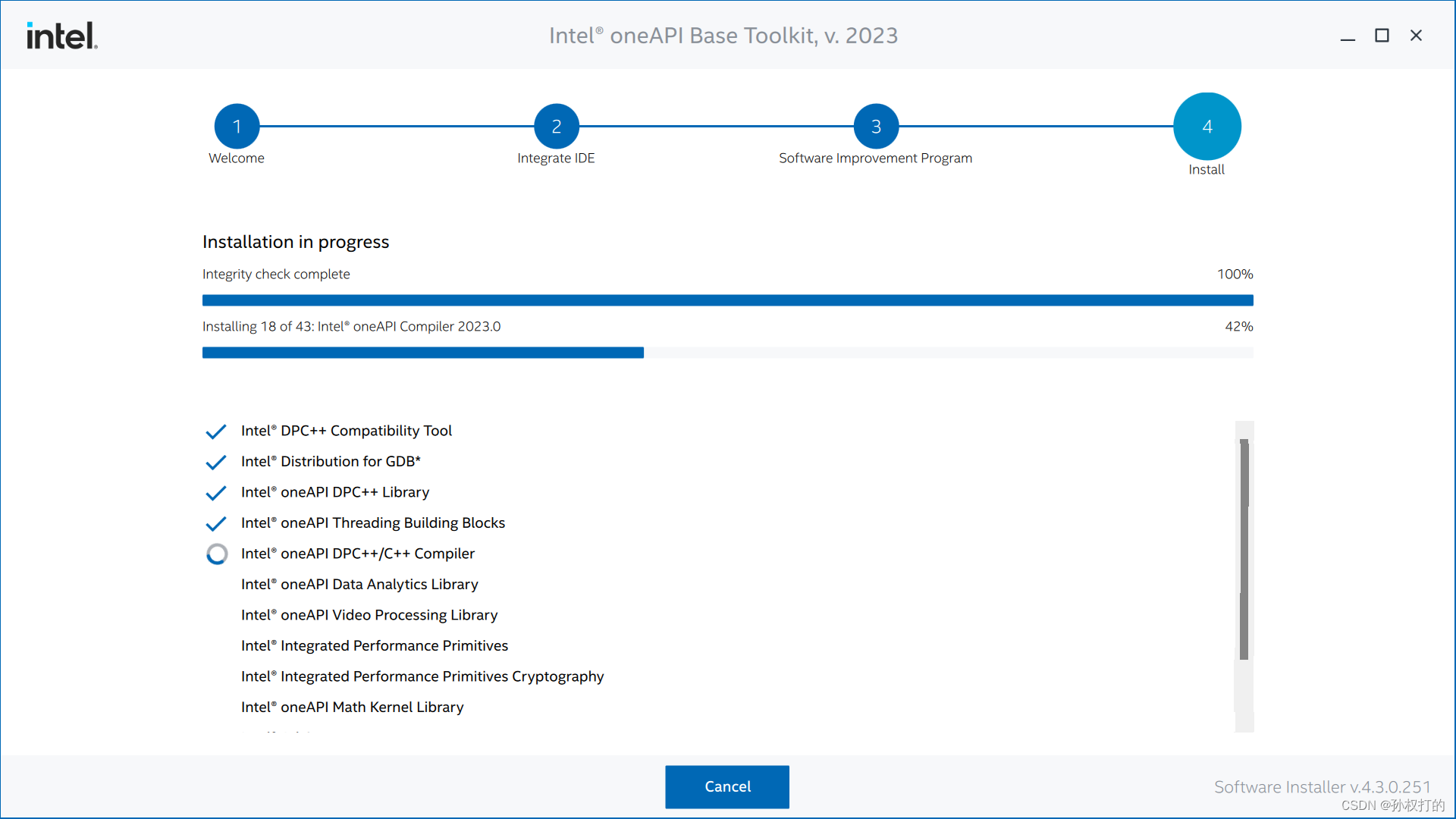Click 'Software Installer v.4.3.0.251' text
Screen dimensions: 1456x819
[1322, 787]
